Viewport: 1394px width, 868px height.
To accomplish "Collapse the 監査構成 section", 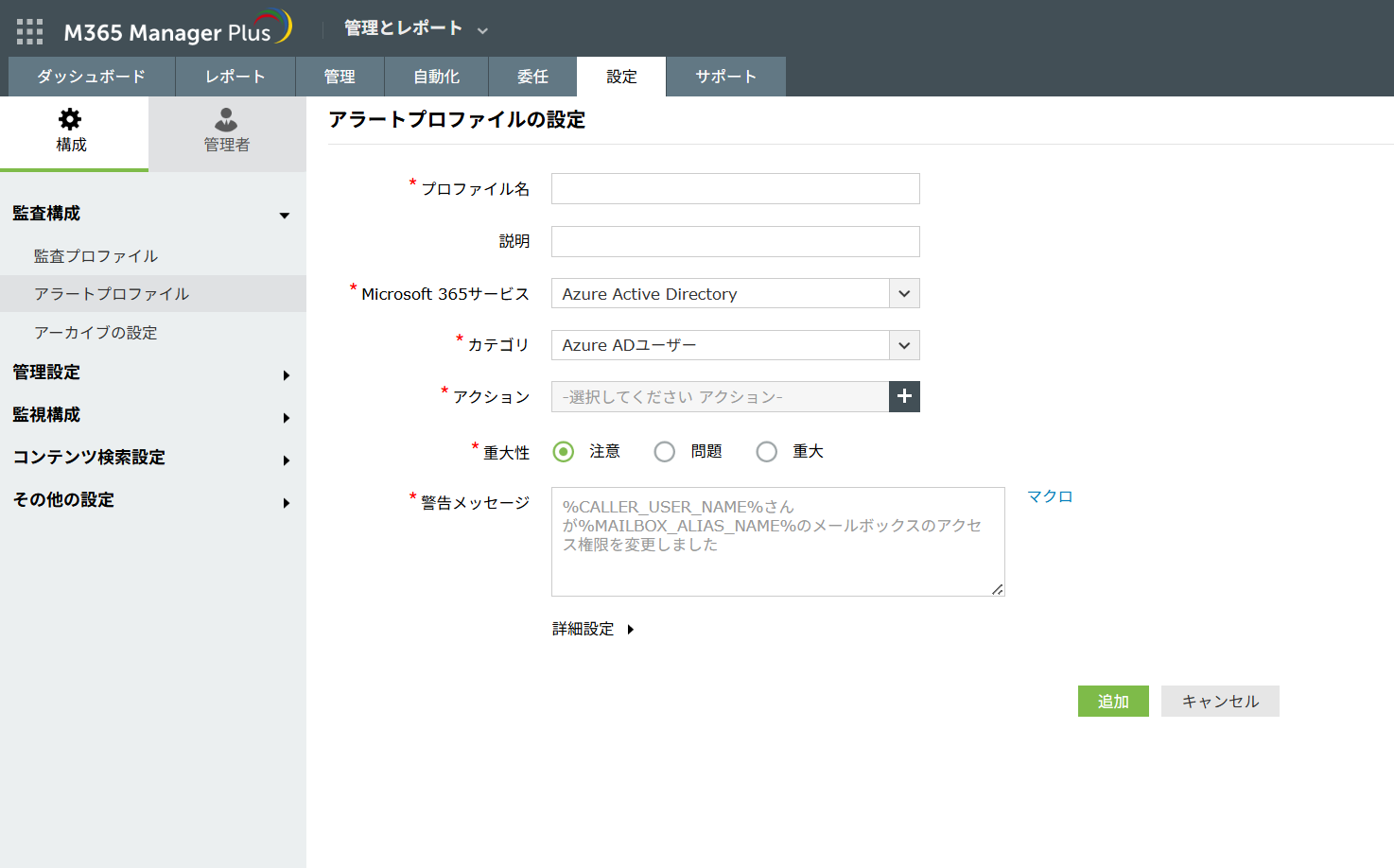I will click(285, 215).
